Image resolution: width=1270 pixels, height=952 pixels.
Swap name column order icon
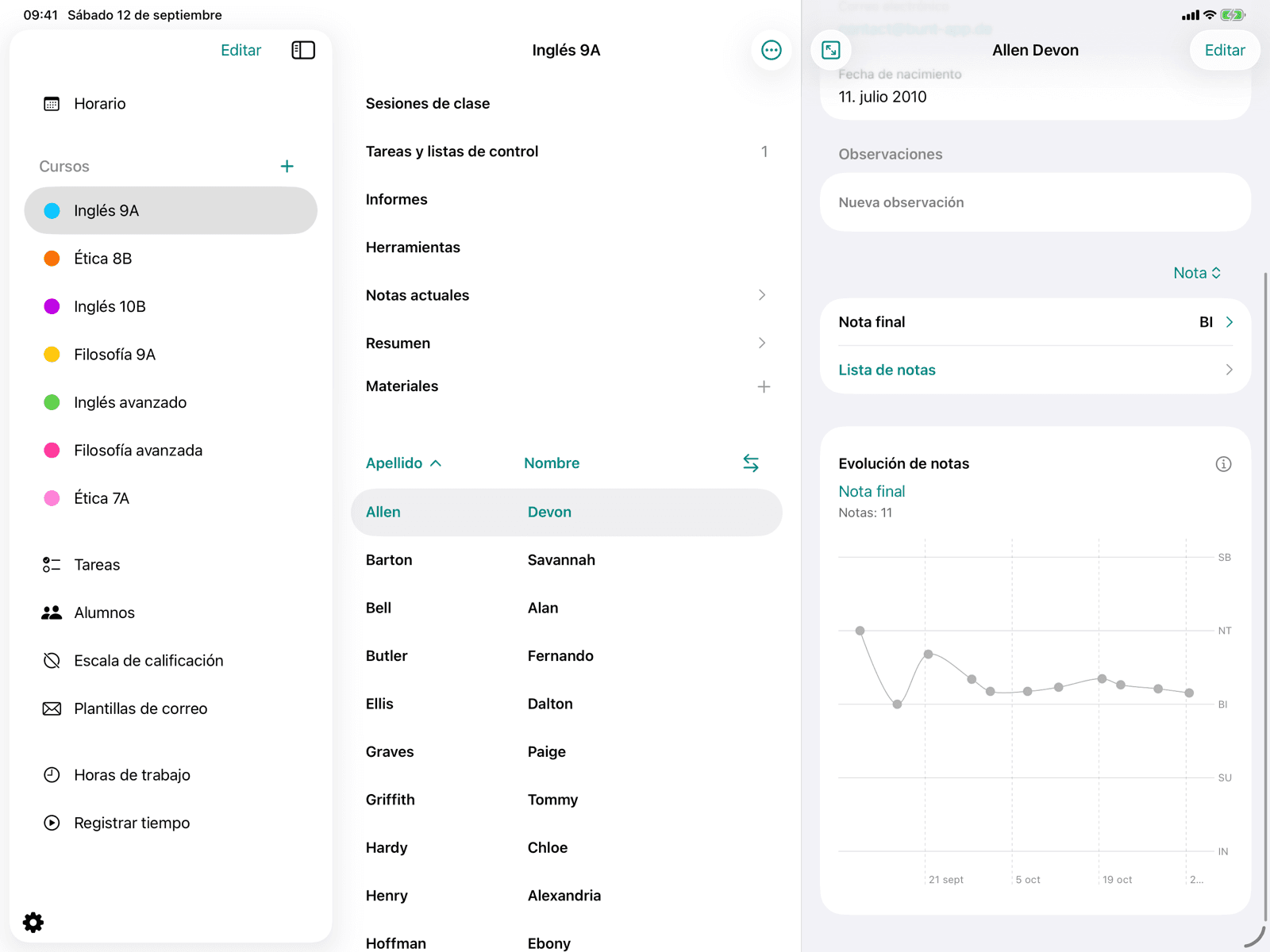[x=751, y=463]
